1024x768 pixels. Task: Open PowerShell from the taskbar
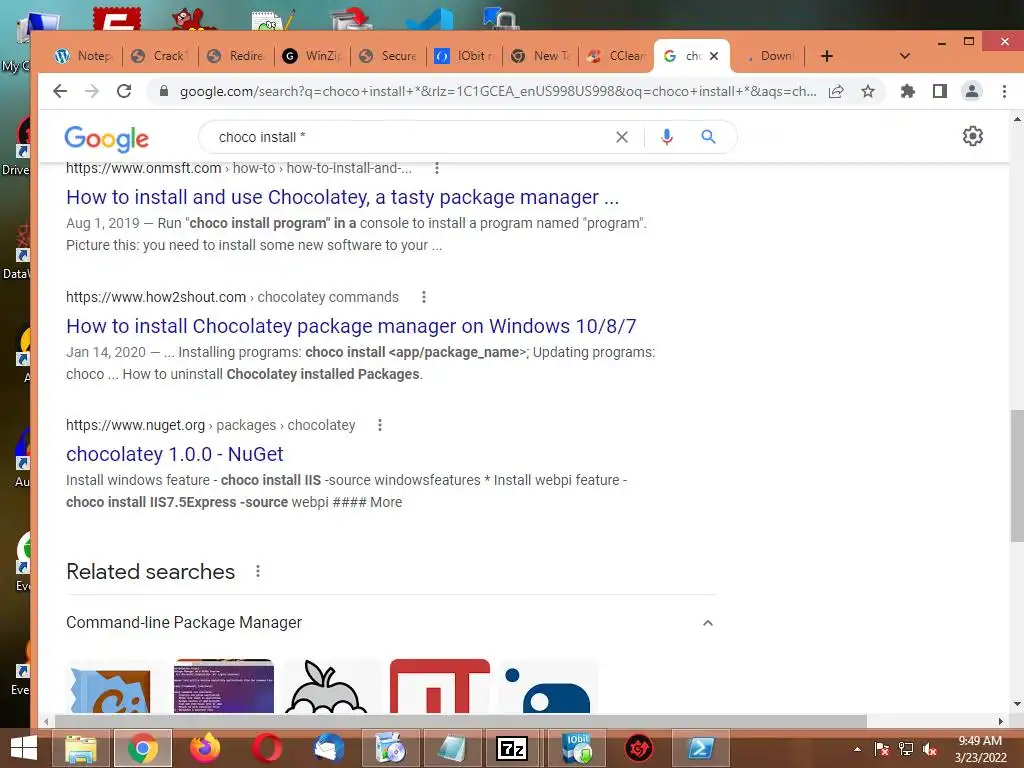pyautogui.click(x=700, y=749)
